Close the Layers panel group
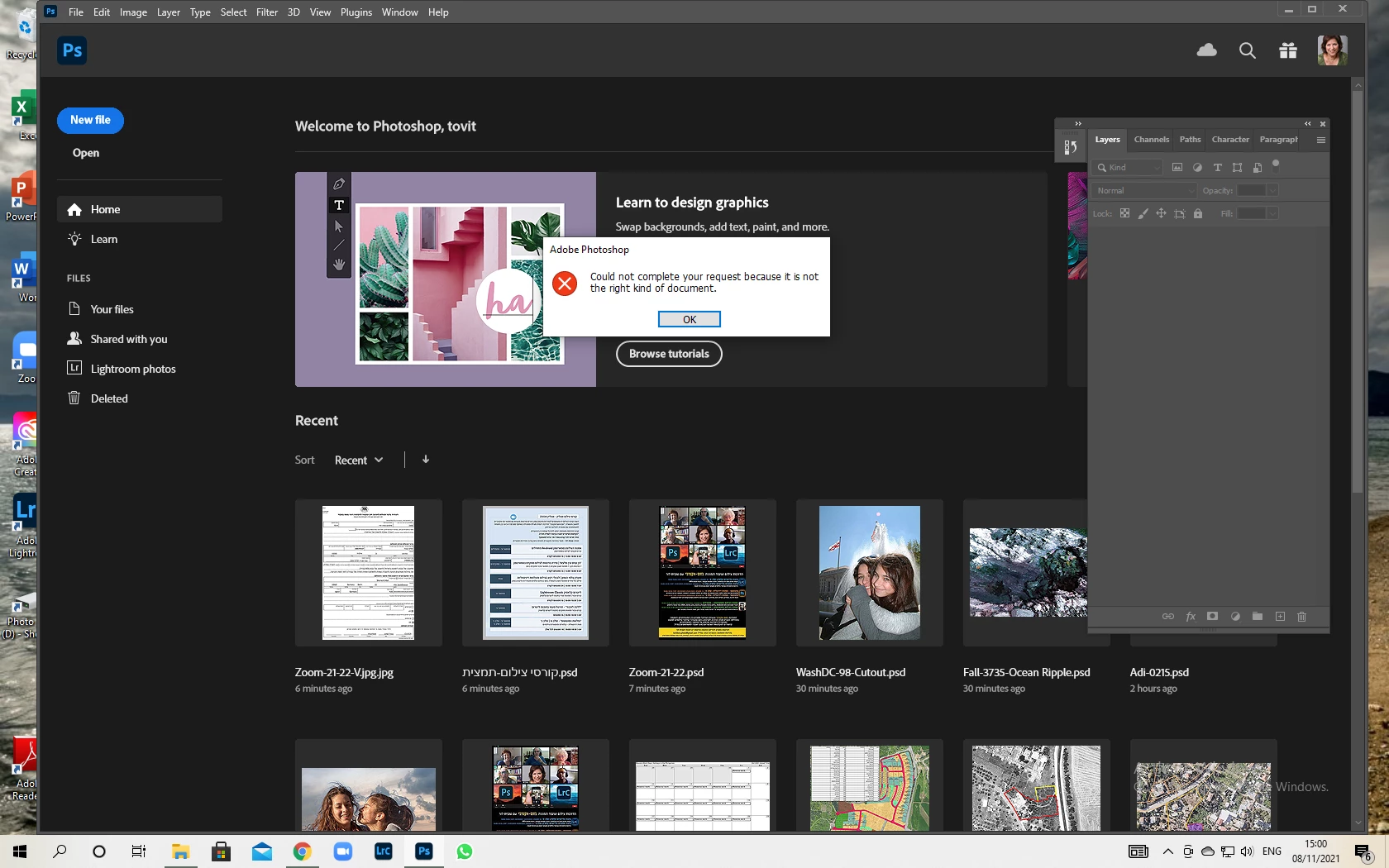This screenshot has height=868, width=1389. pyautogui.click(x=1323, y=124)
